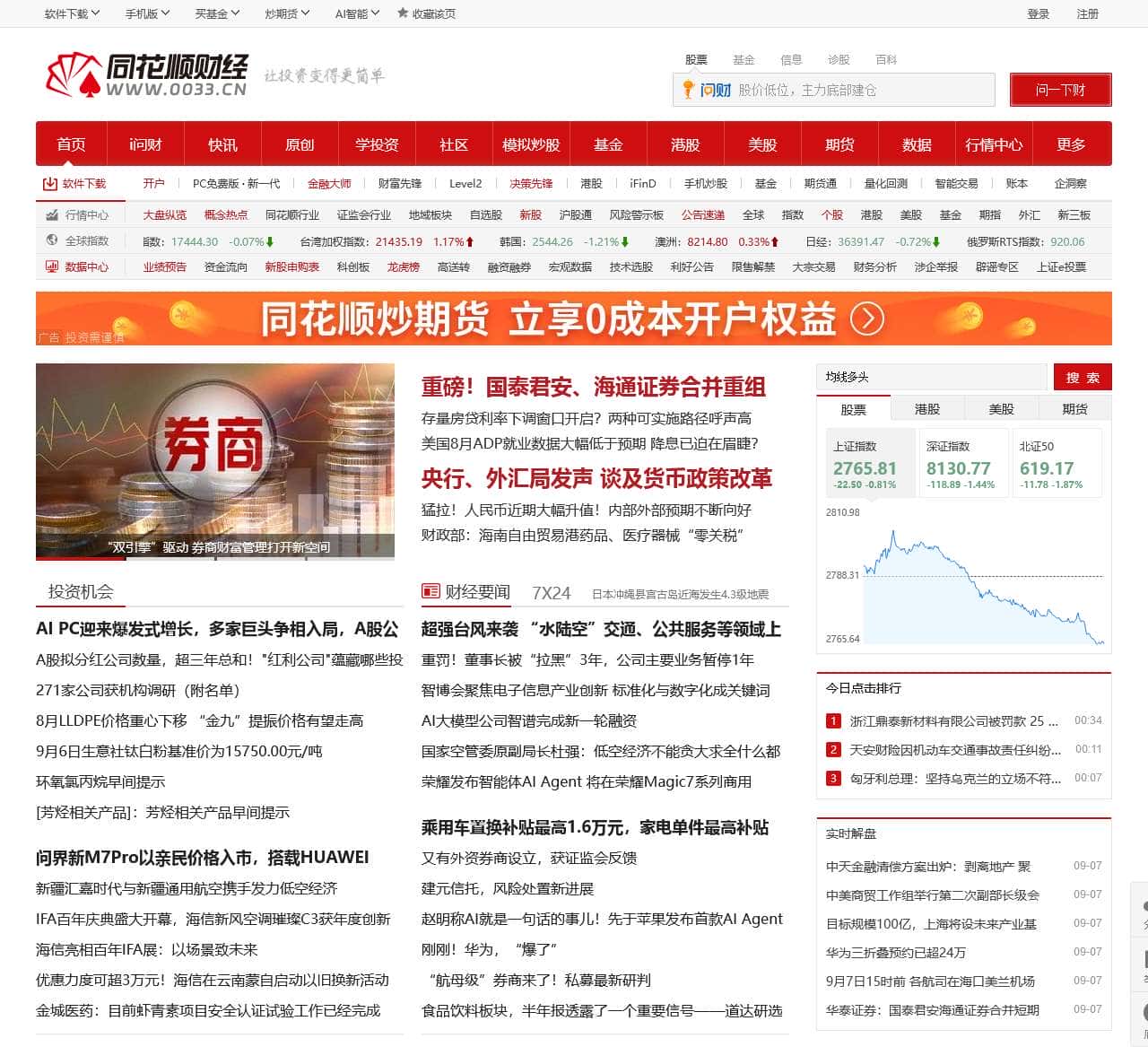This screenshot has width=1148, height=1047.
Task: Click 开户 in the sub-navigation row
Action: [153, 184]
